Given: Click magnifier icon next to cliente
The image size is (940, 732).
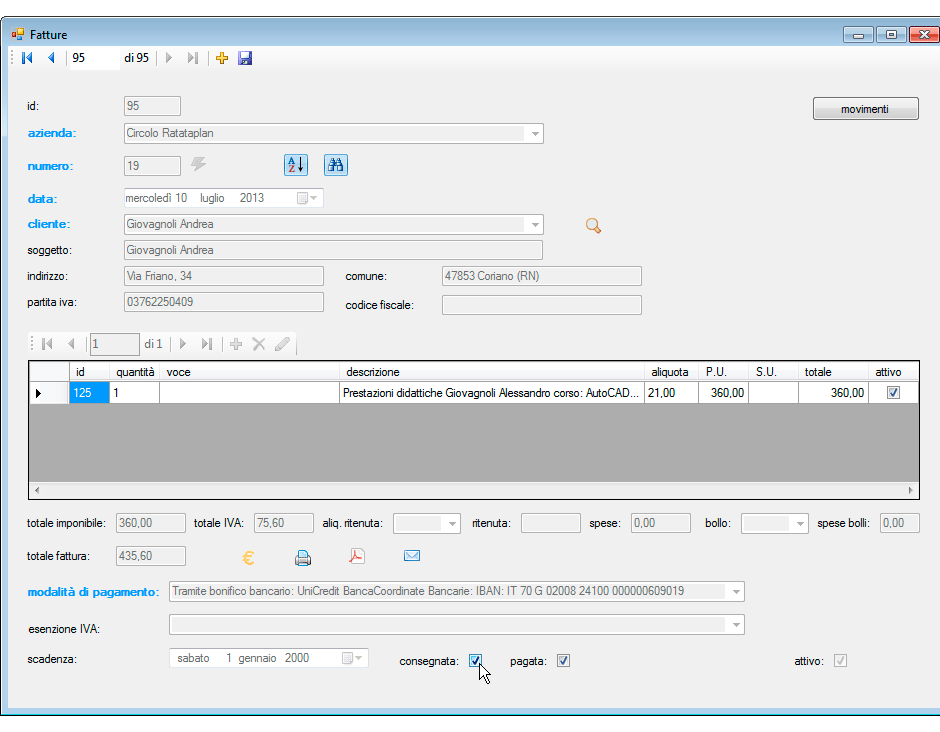Looking at the screenshot, I should coord(593,225).
